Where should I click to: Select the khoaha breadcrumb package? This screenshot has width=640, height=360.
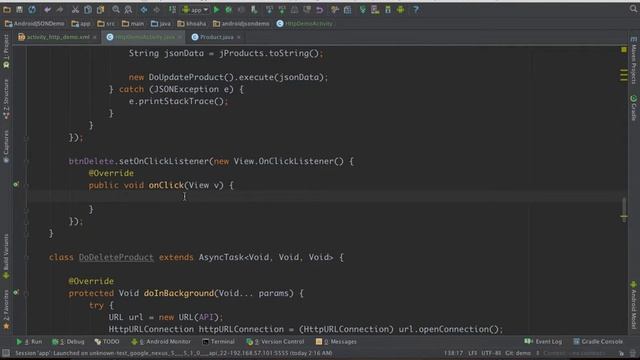[192, 24]
